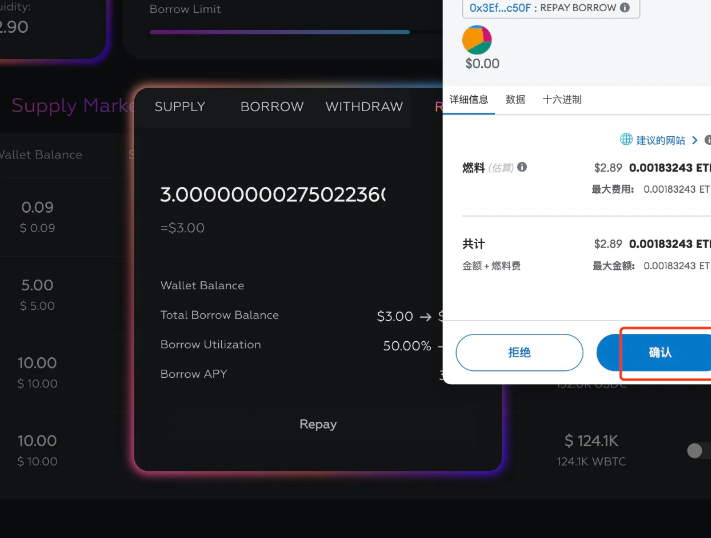Image resolution: width=711 pixels, height=538 pixels.
Task: Click the Wallet Balance label in the repay dialog
Action: click(202, 285)
